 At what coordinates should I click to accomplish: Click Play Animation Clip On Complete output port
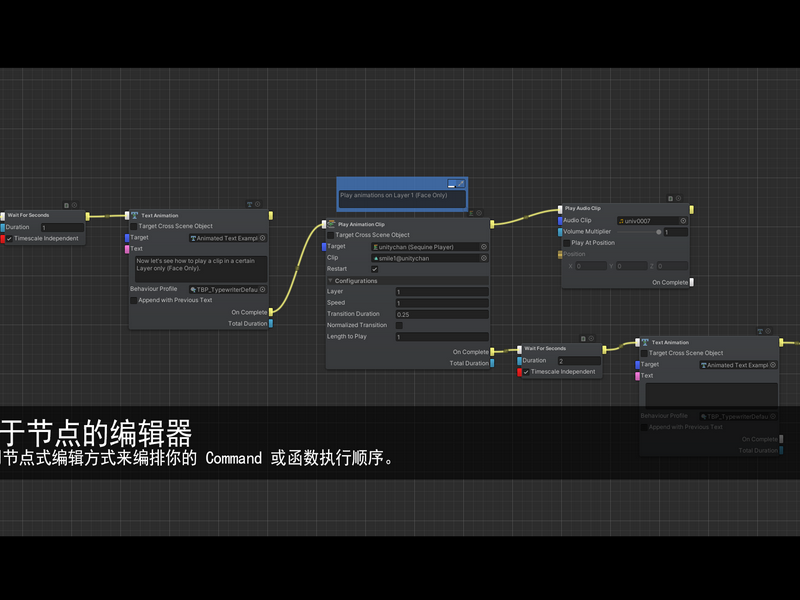coord(492,352)
